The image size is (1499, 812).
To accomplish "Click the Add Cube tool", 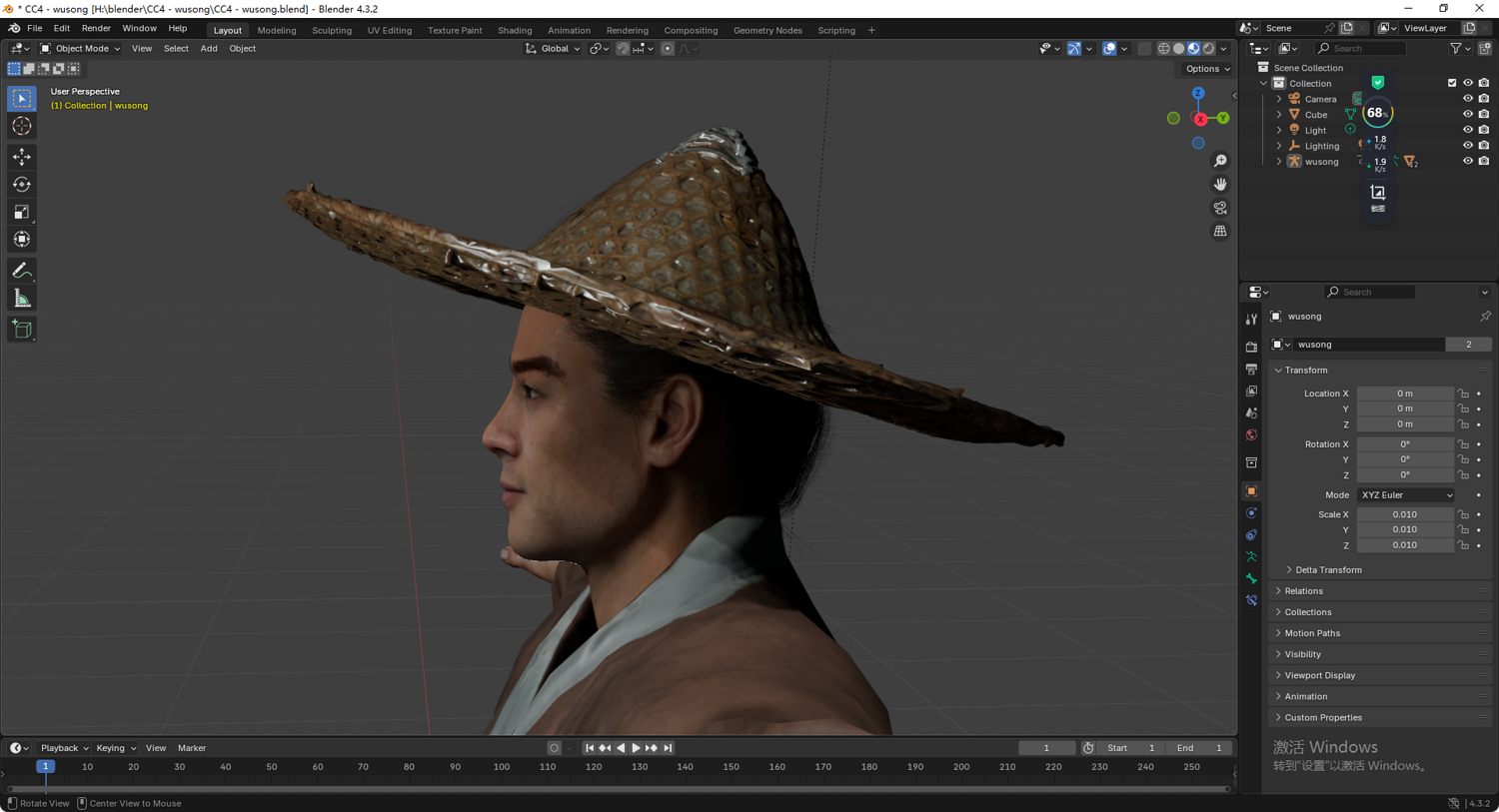I will (x=22, y=330).
